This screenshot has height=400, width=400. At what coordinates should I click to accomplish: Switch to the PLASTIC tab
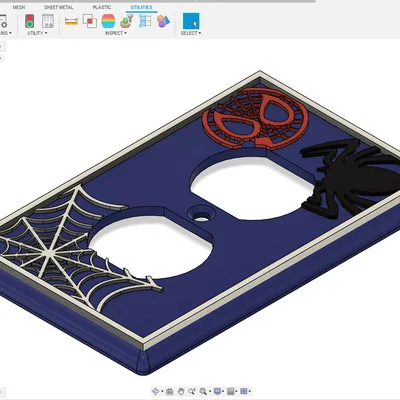click(102, 7)
